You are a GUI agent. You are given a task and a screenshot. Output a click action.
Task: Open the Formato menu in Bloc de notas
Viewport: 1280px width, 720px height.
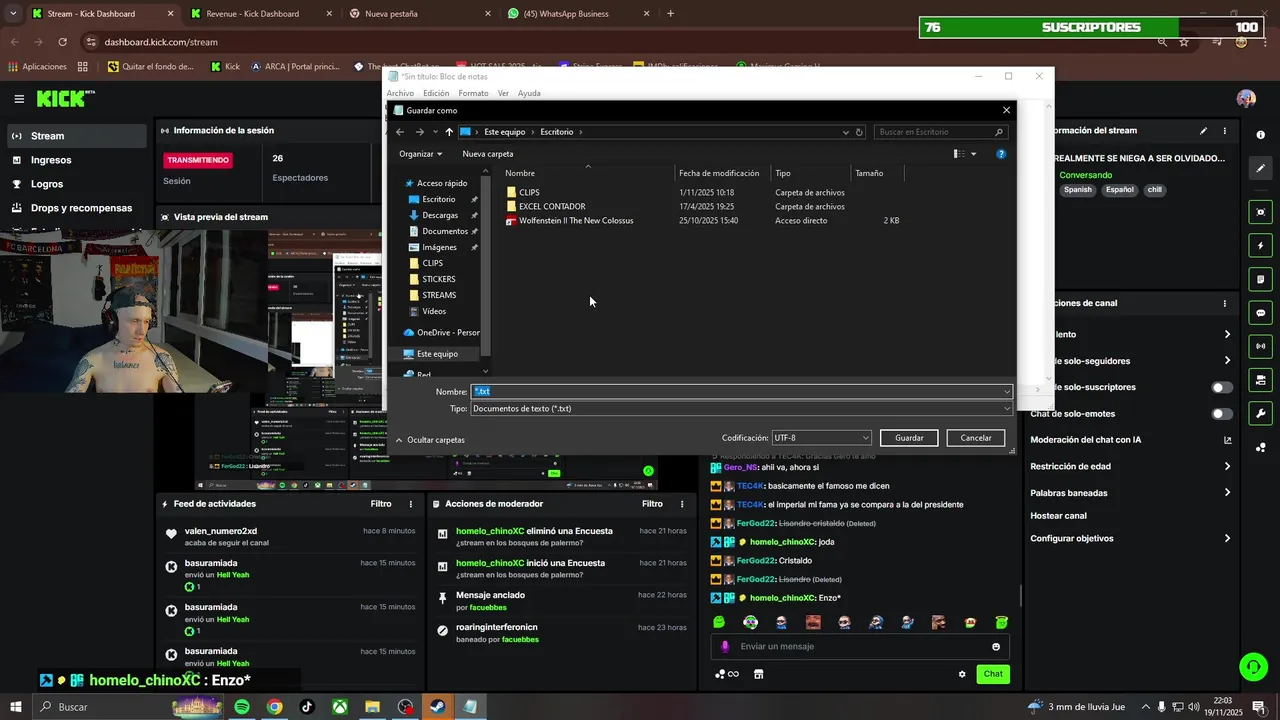473,93
